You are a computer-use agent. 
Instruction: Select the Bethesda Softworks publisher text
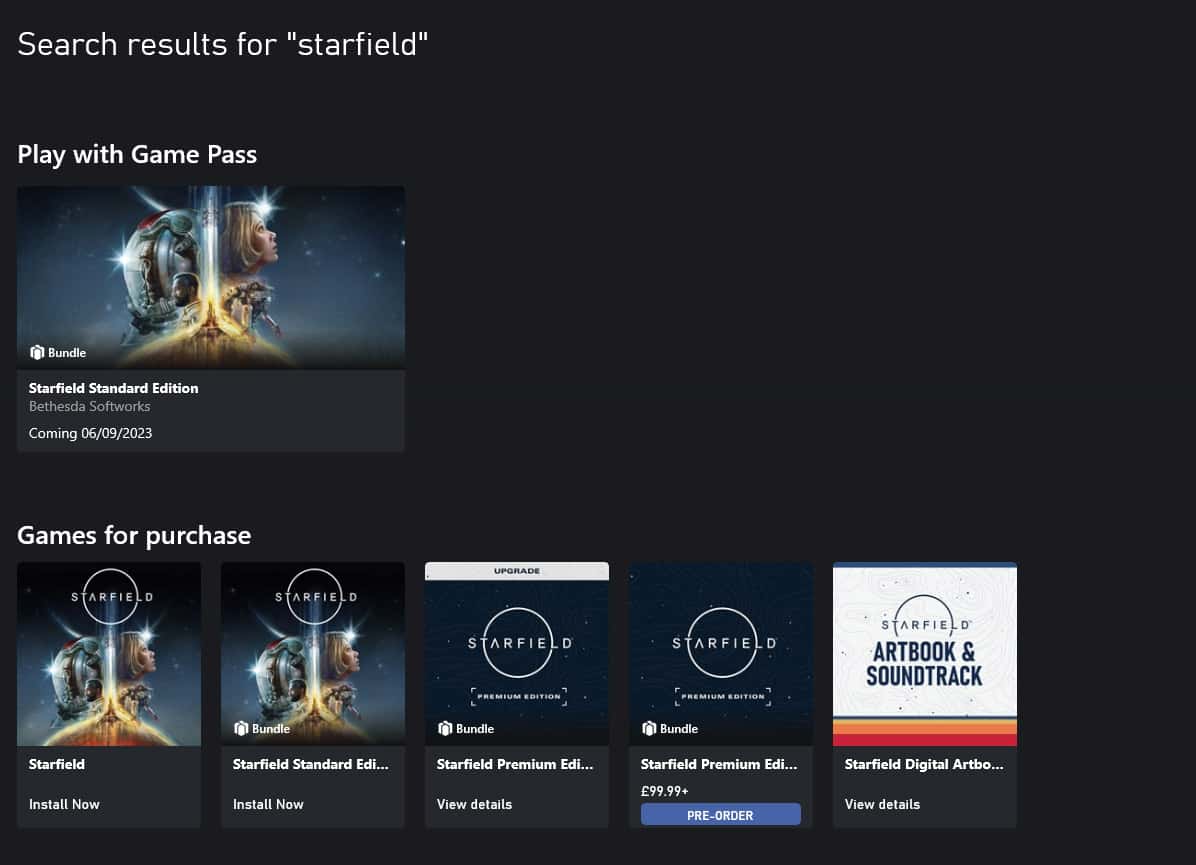pyautogui.click(x=89, y=407)
